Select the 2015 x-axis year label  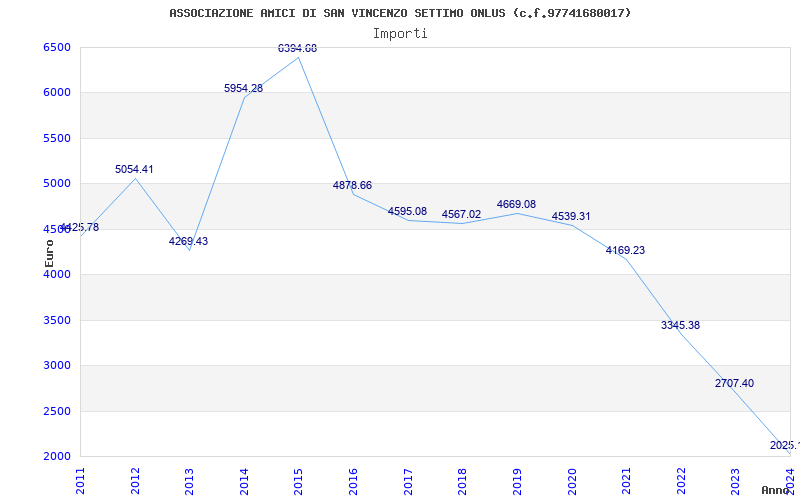[298, 481]
